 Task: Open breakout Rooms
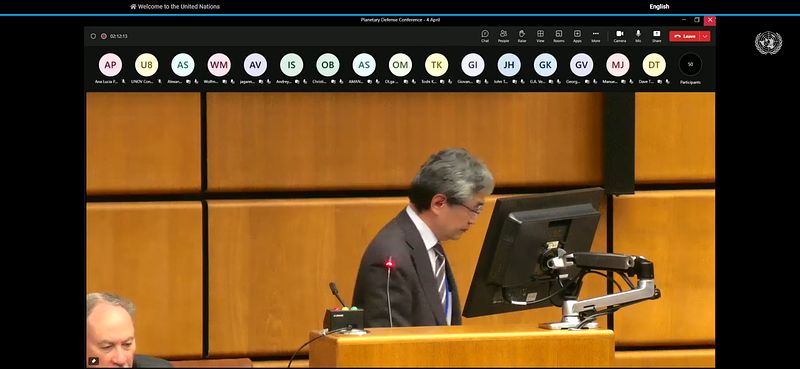point(559,36)
